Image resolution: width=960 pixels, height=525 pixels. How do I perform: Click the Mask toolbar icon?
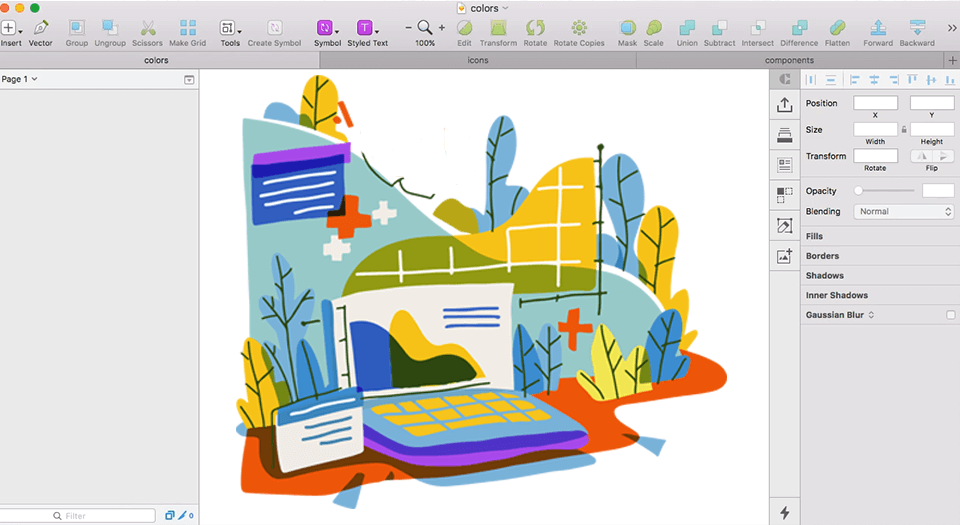click(628, 28)
